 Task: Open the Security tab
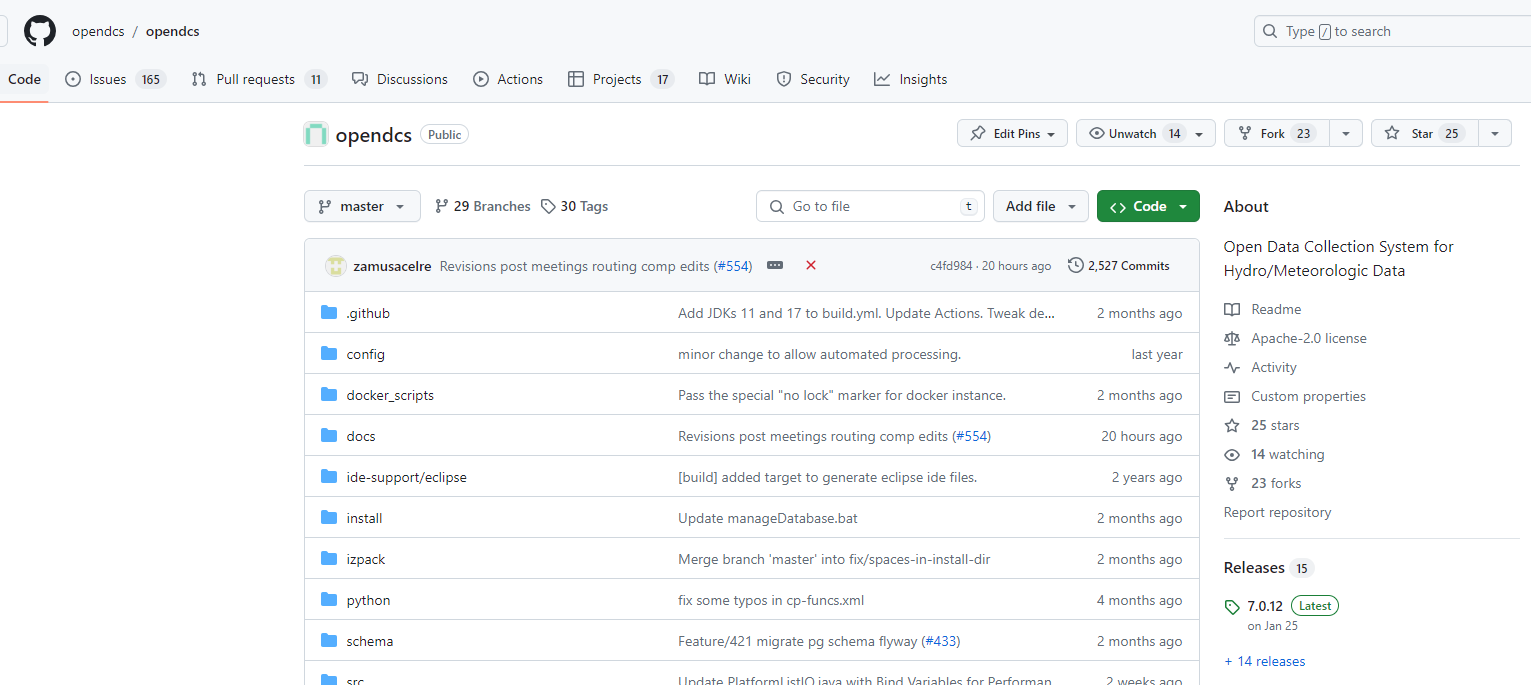pos(813,79)
